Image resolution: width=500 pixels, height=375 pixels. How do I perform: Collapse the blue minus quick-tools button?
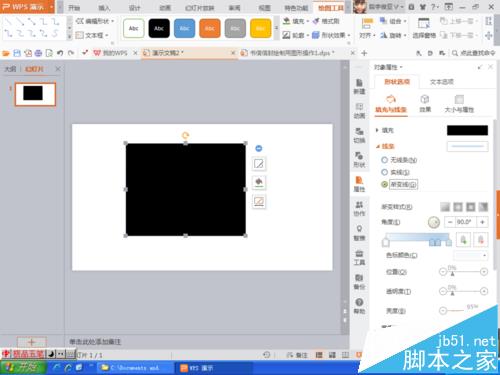click(x=259, y=148)
